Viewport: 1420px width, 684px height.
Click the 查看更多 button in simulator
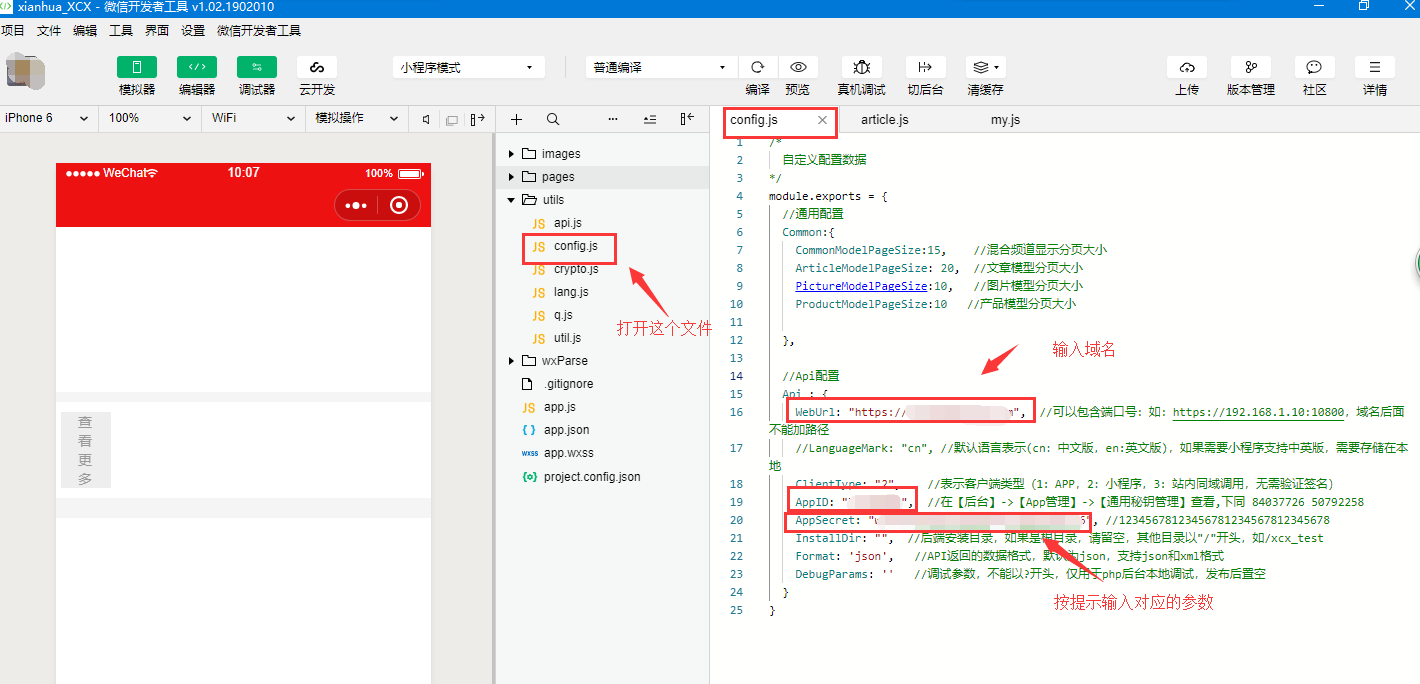pos(85,450)
